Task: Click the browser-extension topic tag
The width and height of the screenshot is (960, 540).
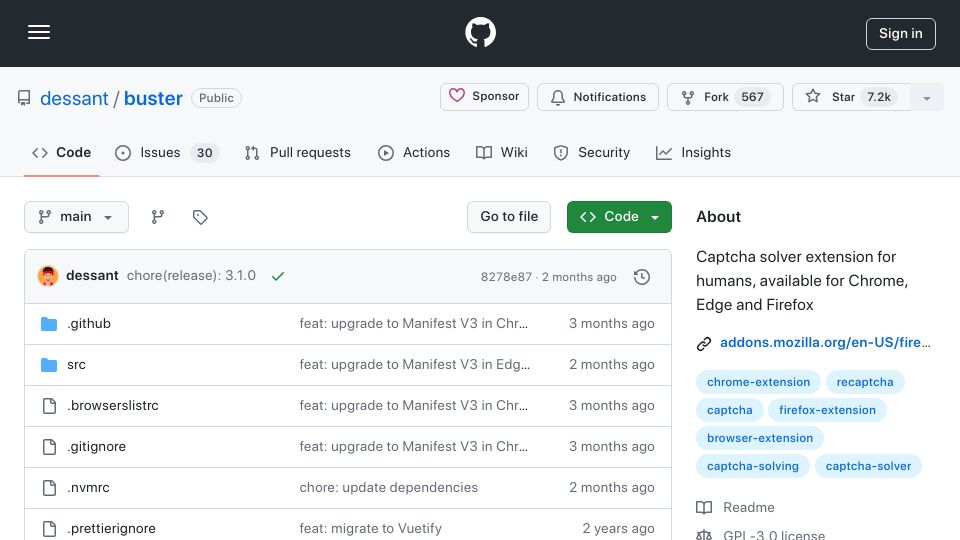Action: pyautogui.click(x=760, y=438)
